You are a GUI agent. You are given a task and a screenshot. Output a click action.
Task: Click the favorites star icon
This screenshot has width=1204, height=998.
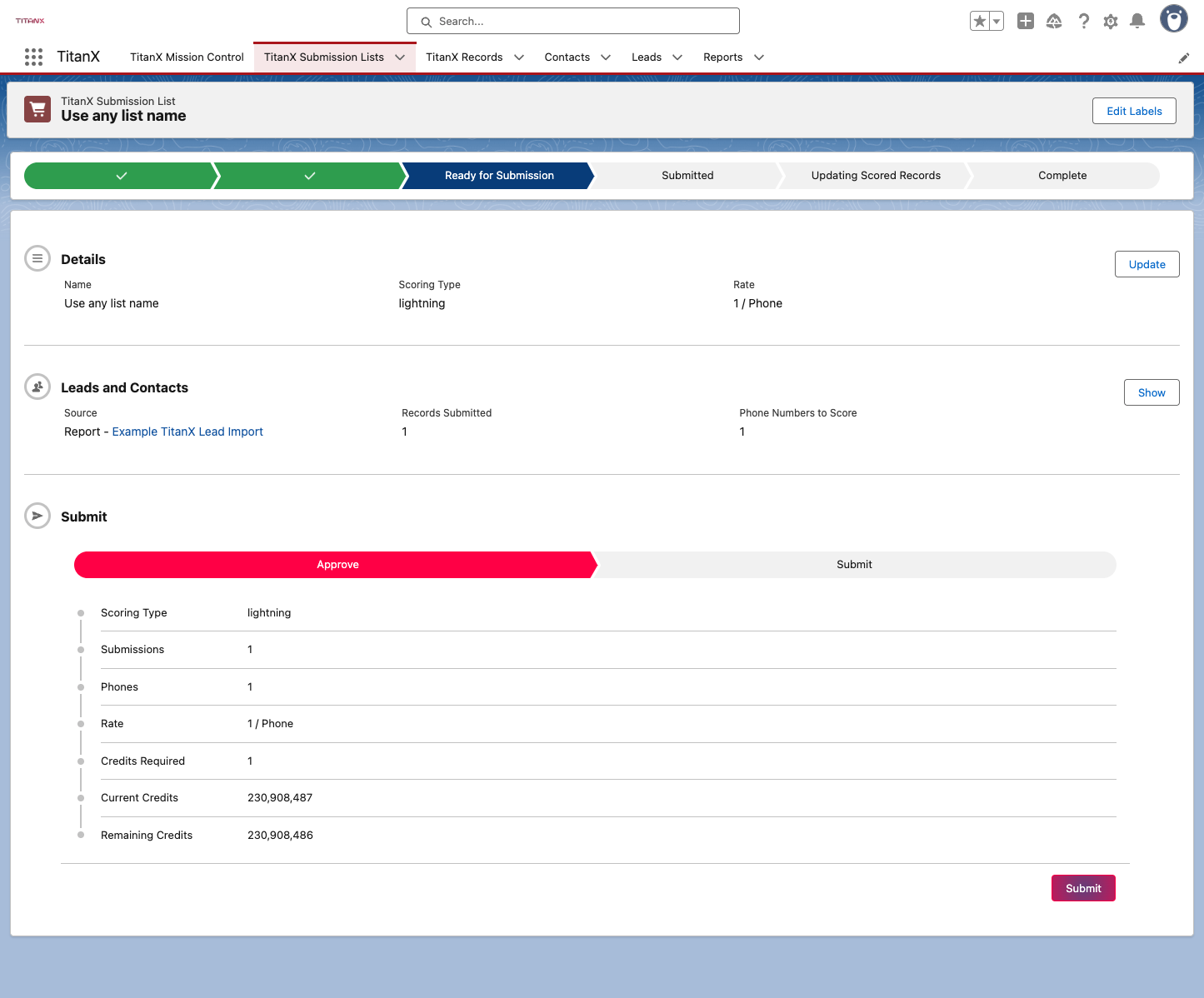coord(980,21)
